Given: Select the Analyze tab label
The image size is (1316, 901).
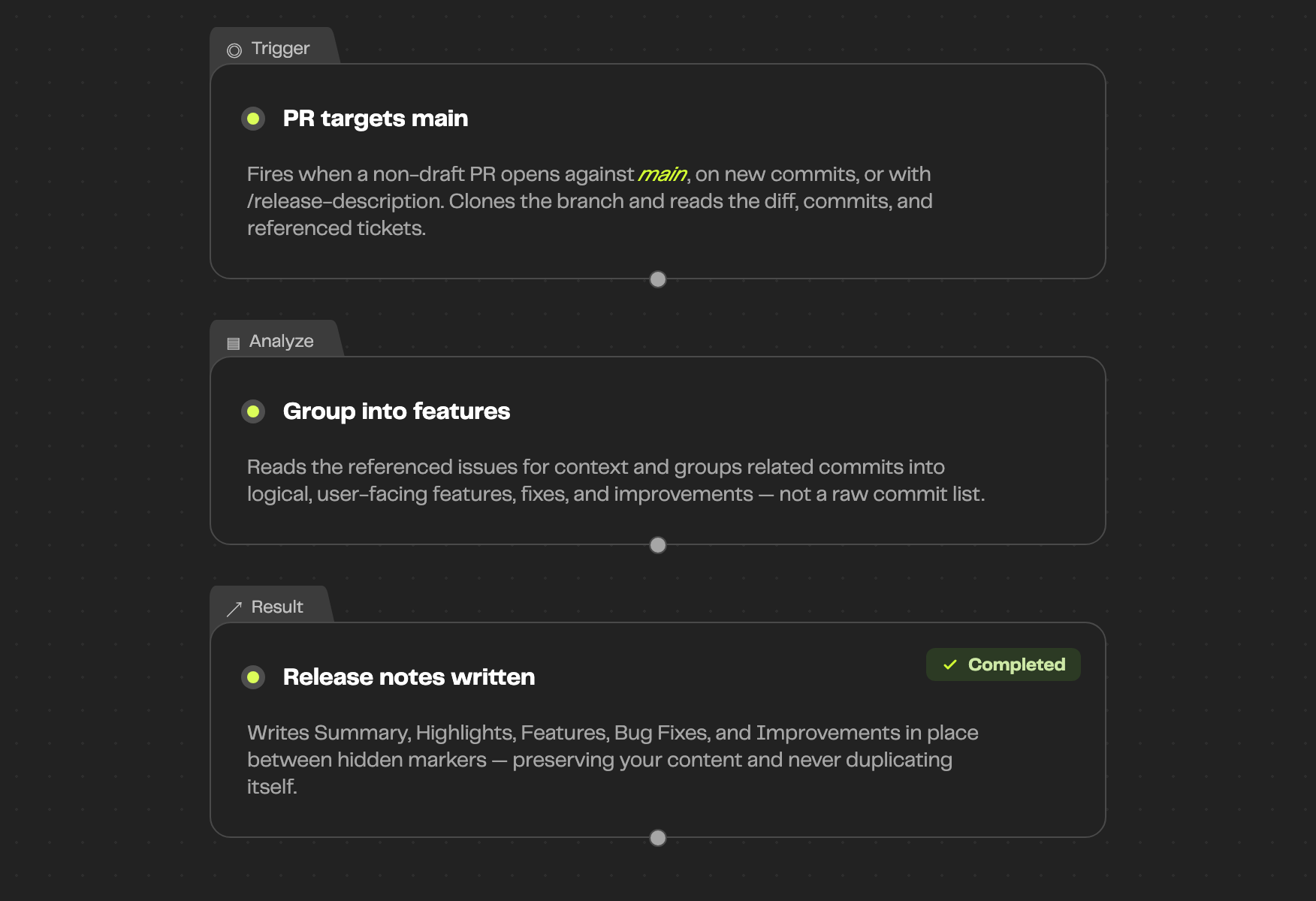Looking at the screenshot, I should [x=282, y=341].
